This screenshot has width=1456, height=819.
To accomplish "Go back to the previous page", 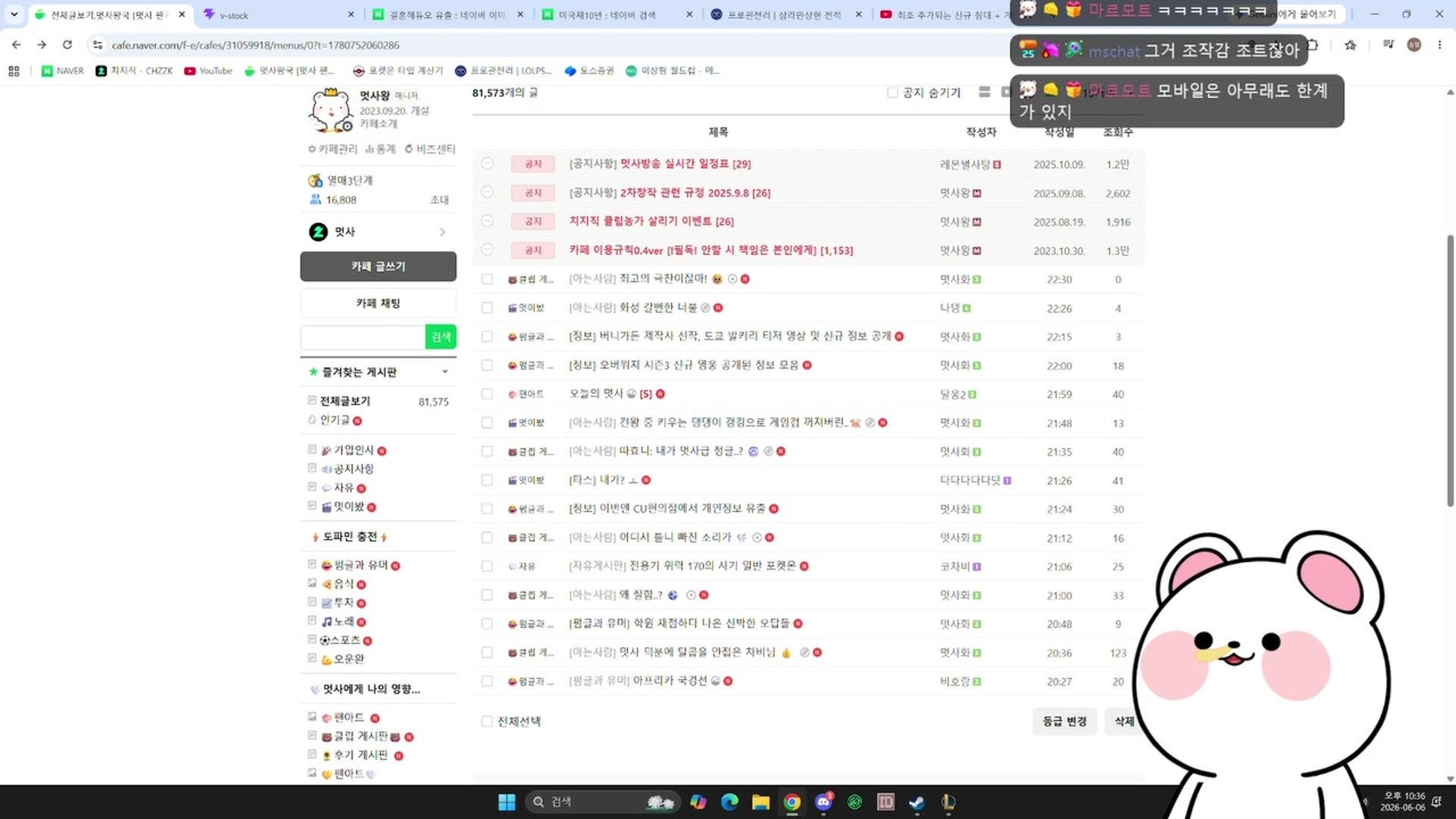I will [x=16, y=45].
